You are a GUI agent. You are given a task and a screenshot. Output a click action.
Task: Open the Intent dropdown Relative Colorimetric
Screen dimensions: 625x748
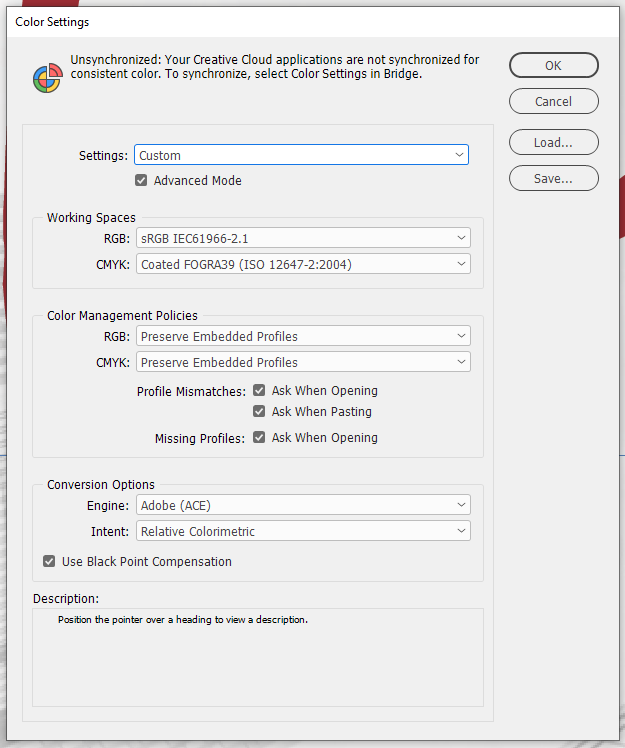(x=303, y=531)
